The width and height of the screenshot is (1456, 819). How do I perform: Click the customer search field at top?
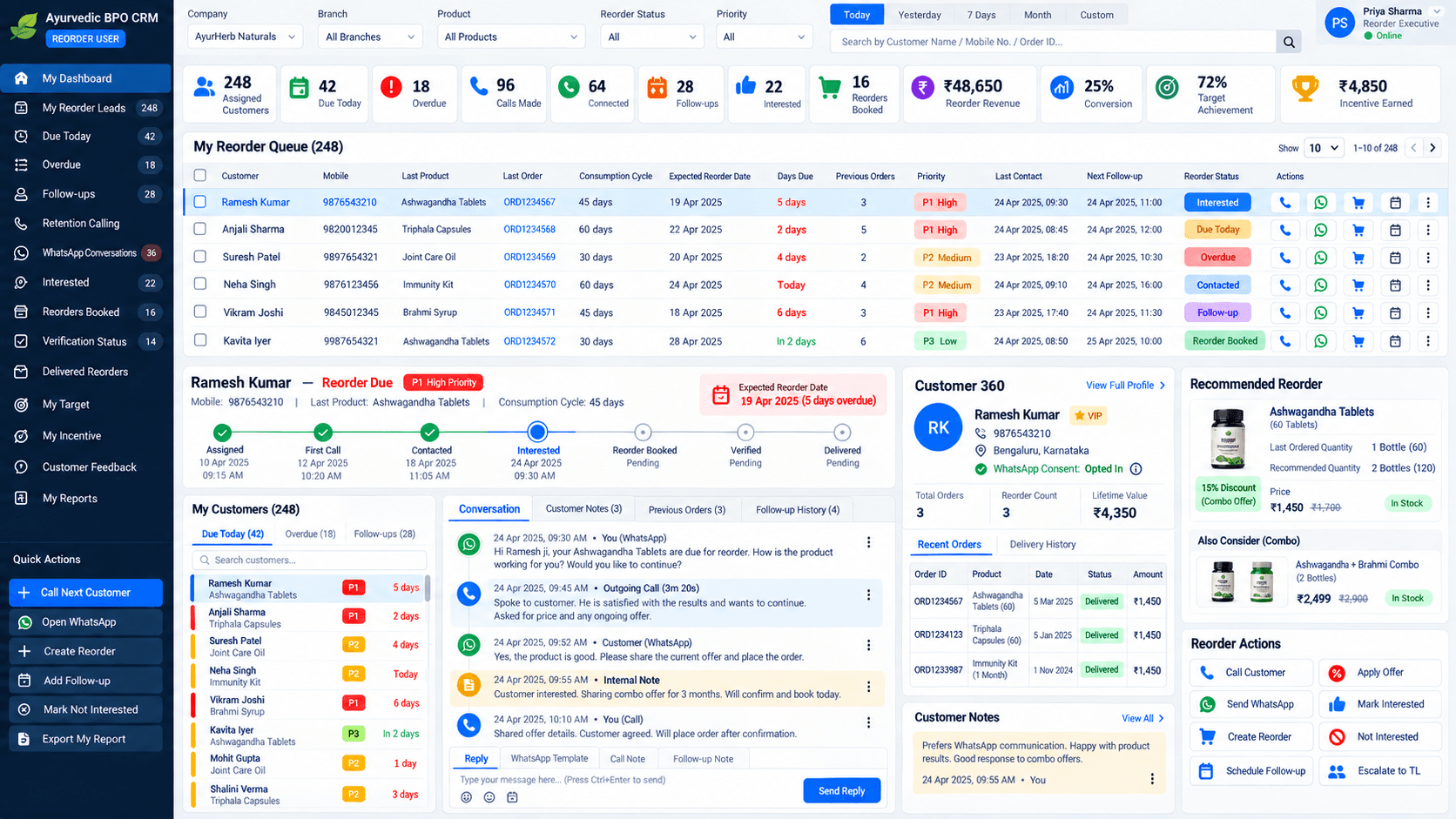click(x=1054, y=42)
